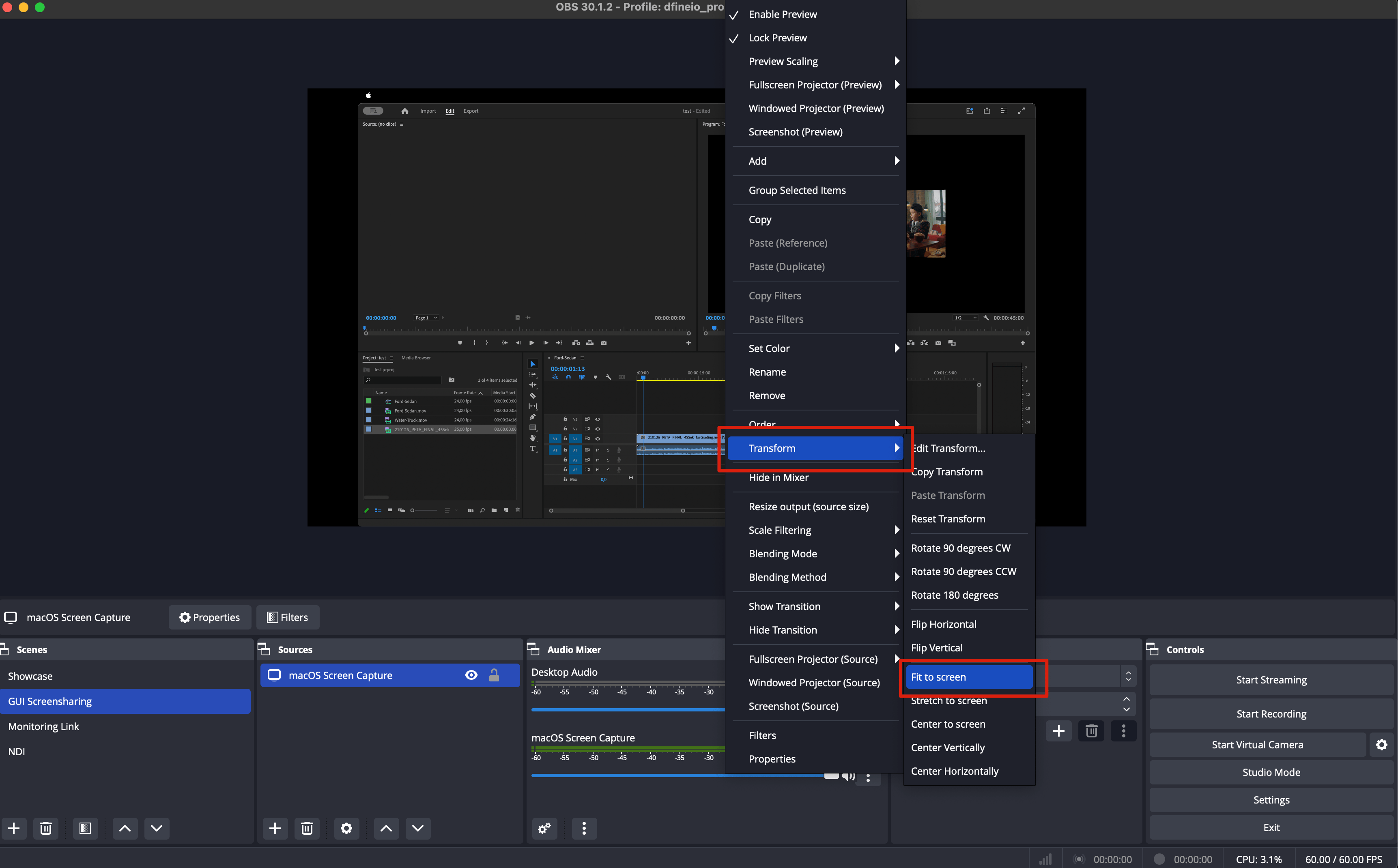Screen dimensions: 1398x868
Task: Click the Controls dock header icon
Action: 1152,649
